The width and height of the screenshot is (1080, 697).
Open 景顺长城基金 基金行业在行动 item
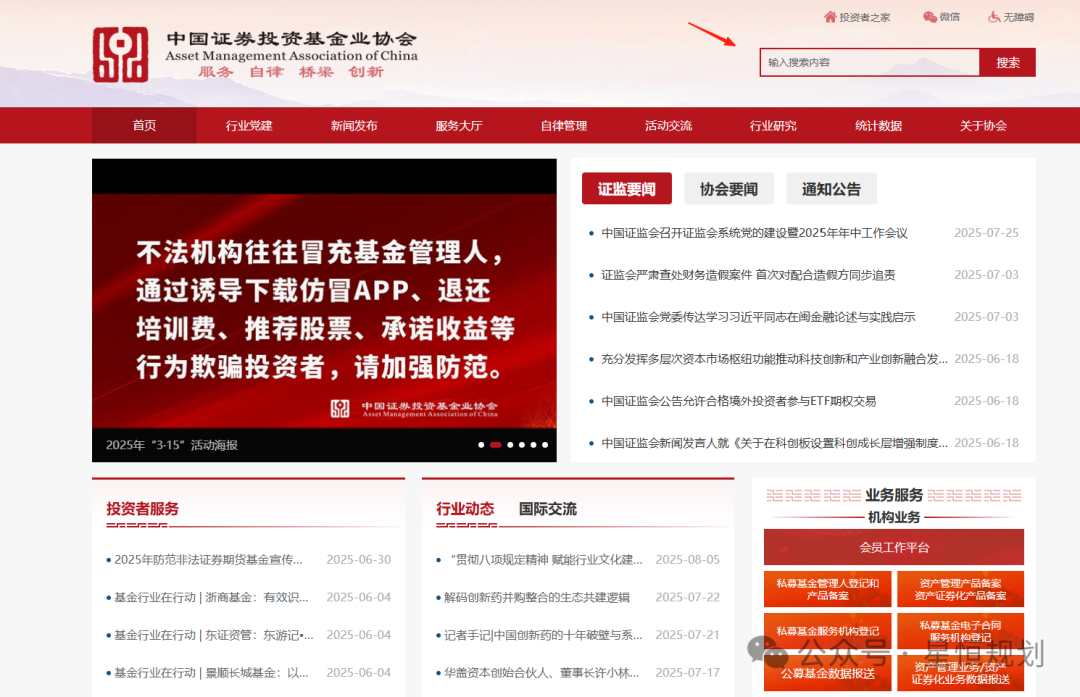(211, 672)
